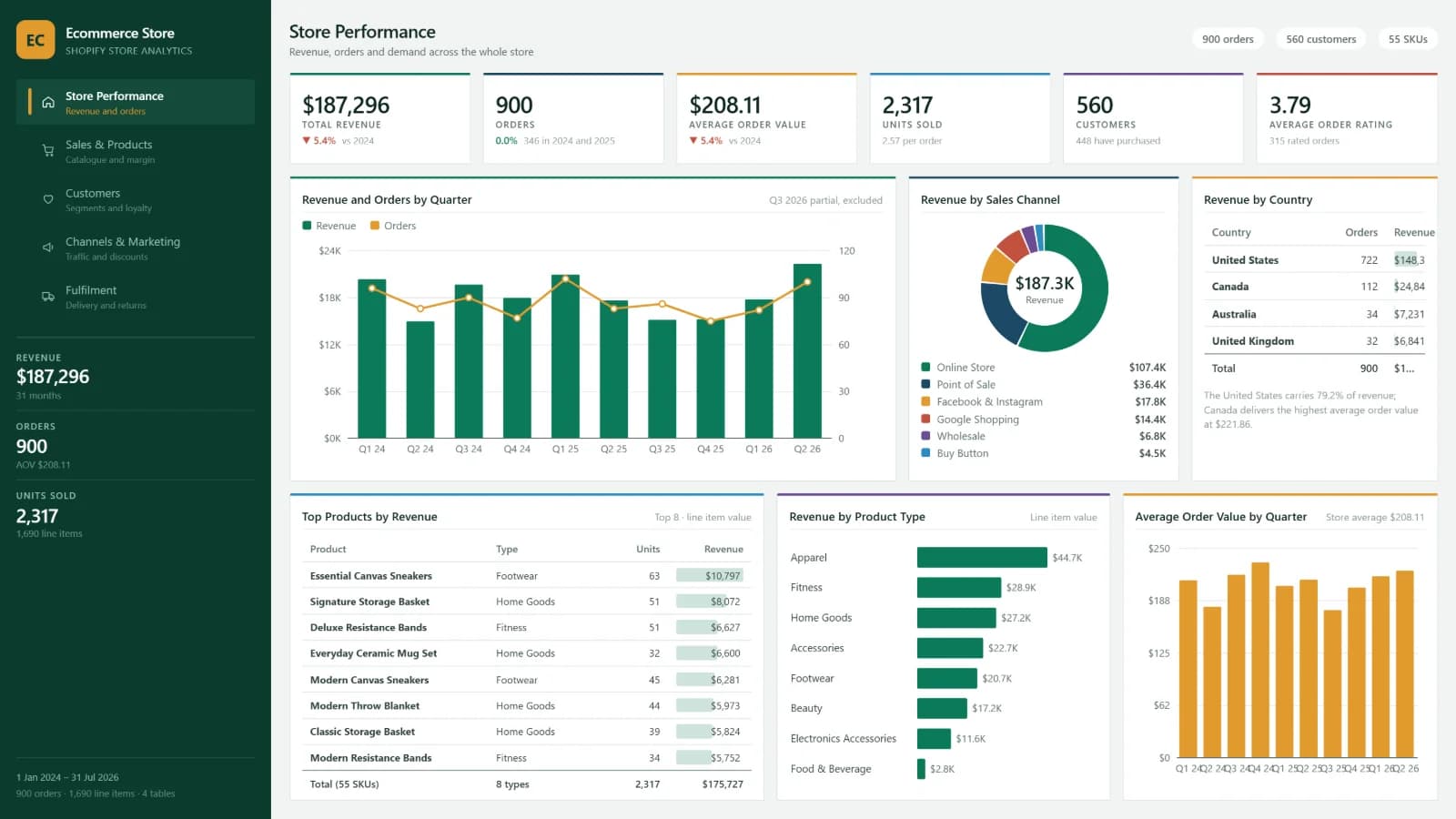Click the Orders column header in country table
Image resolution: width=1456 pixels, height=819 pixels.
tap(1361, 233)
